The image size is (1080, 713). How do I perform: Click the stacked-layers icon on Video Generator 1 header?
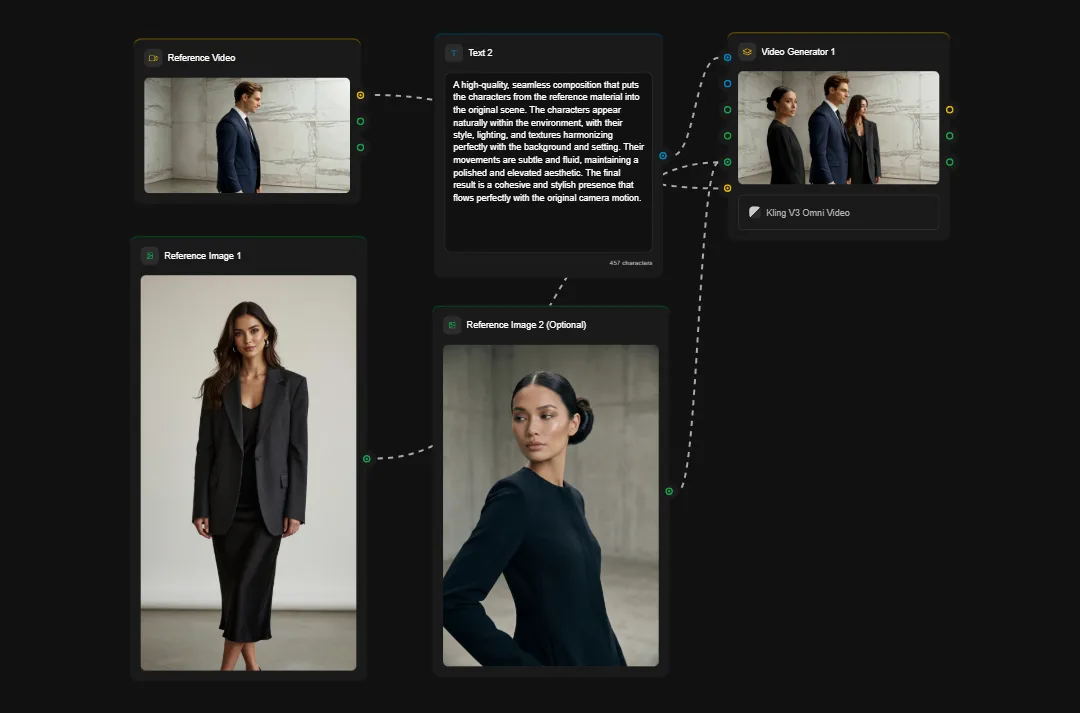tap(745, 51)
